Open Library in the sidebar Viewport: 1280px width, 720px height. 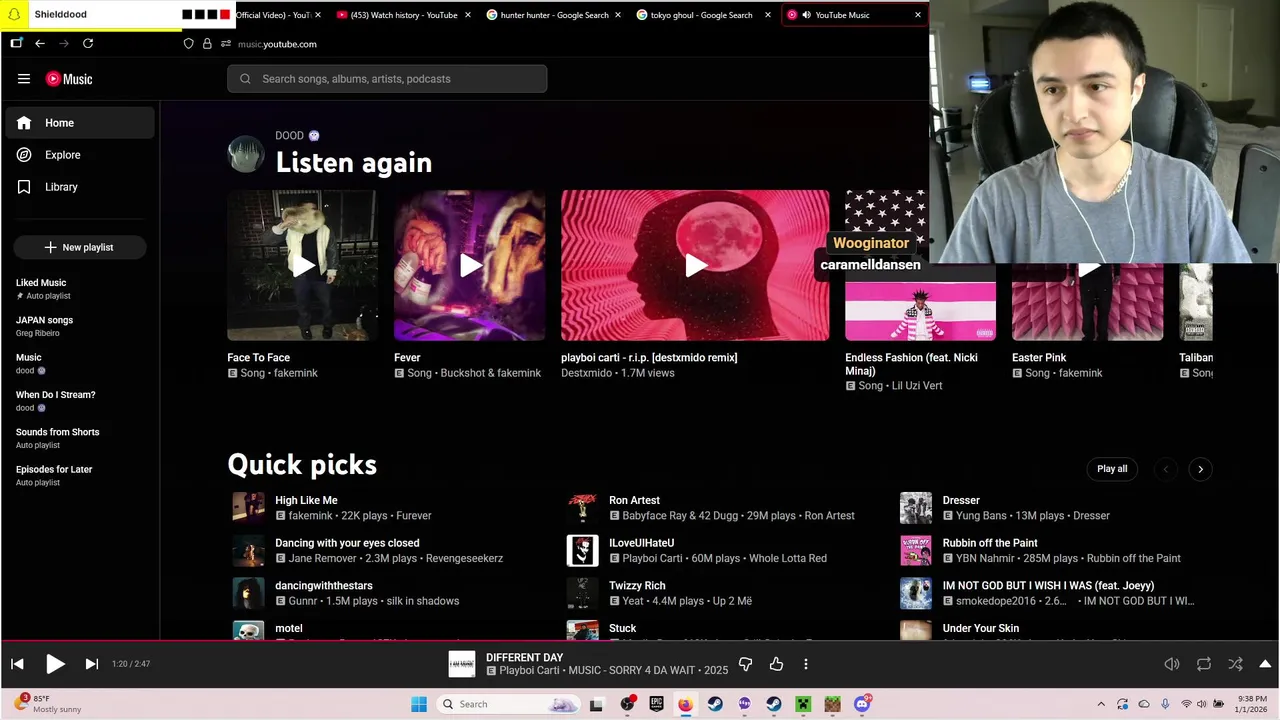(80, 187)
